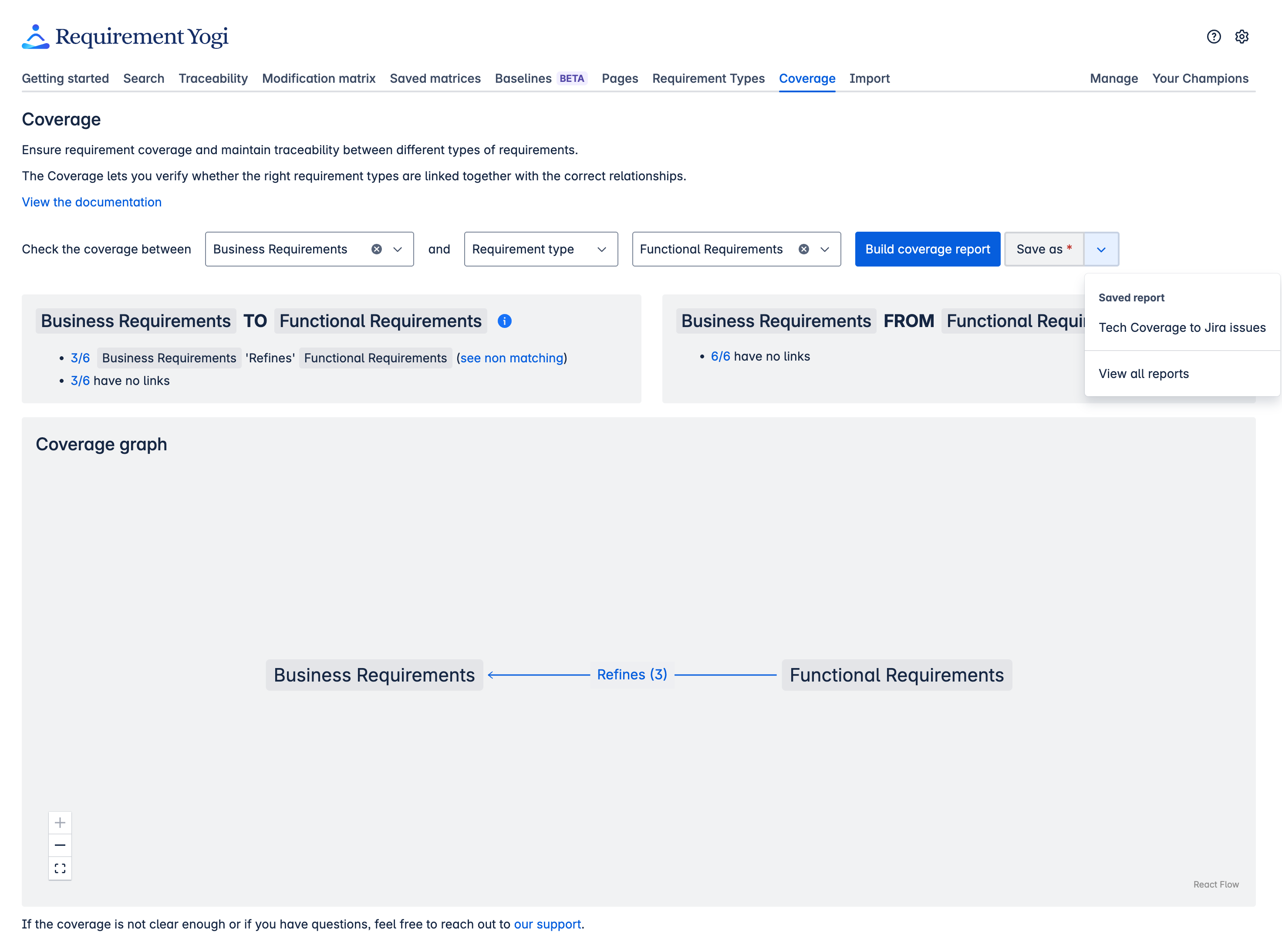The width and height of the screenshot is (1282, 952).
Task: Clear the Business Requirements selection
Action: [376, 249]
